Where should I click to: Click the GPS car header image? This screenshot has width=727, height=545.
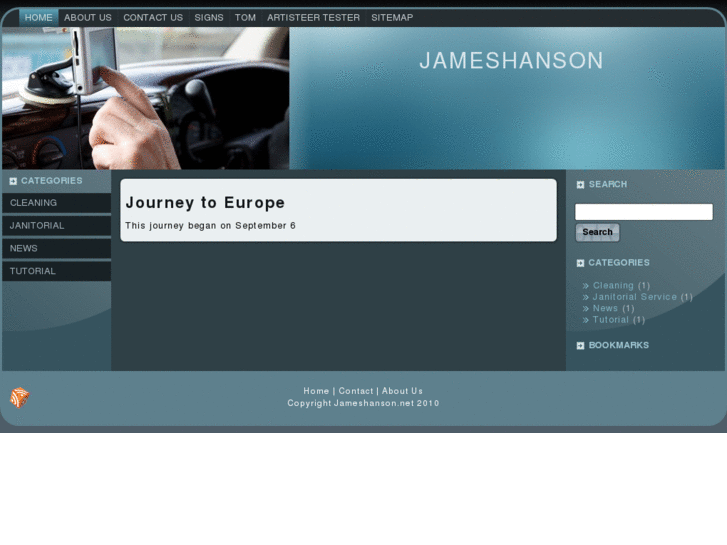point(146,98)
